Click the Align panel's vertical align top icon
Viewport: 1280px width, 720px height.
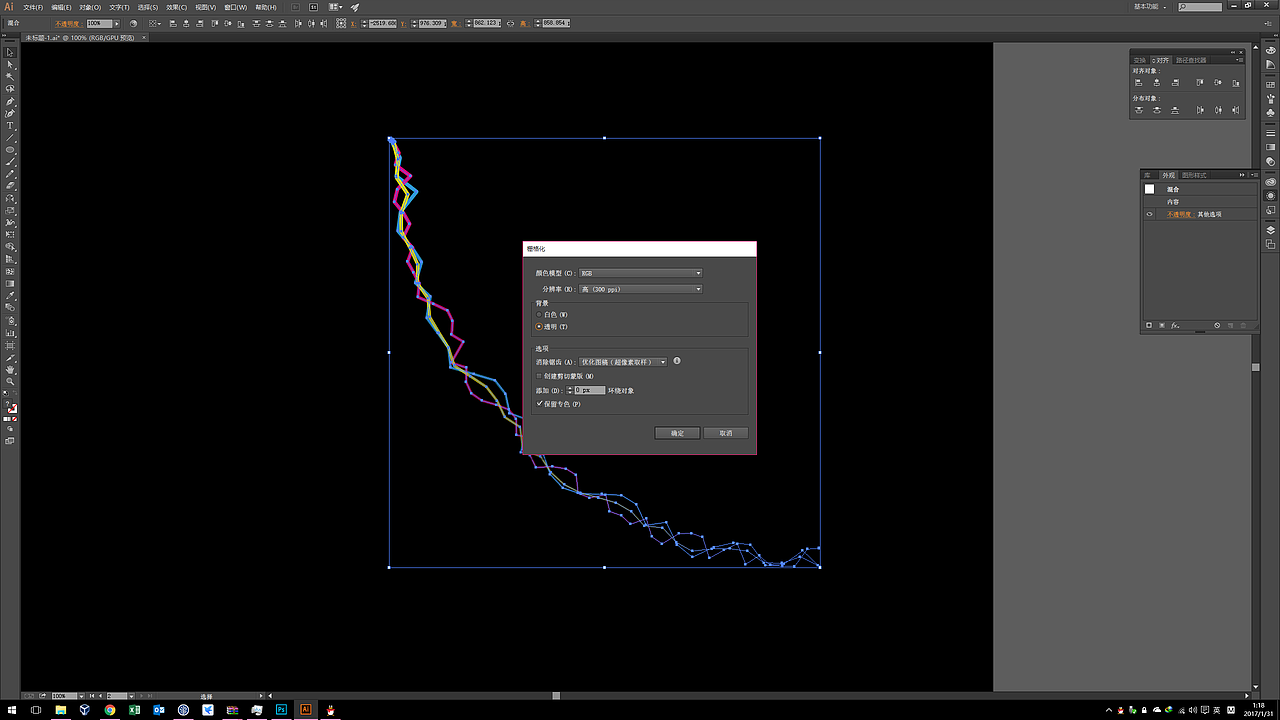tap(1200, 83)
